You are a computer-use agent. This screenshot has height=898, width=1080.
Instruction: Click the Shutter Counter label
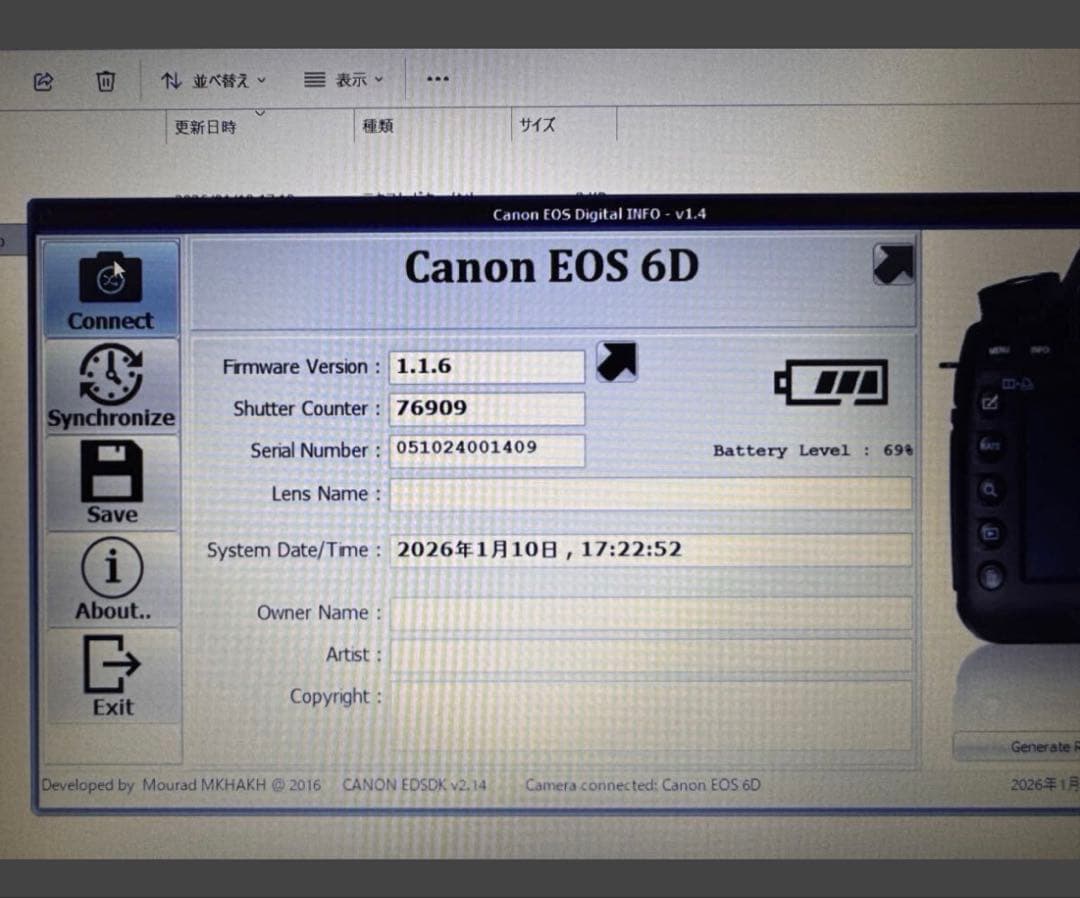click(307, 409)
